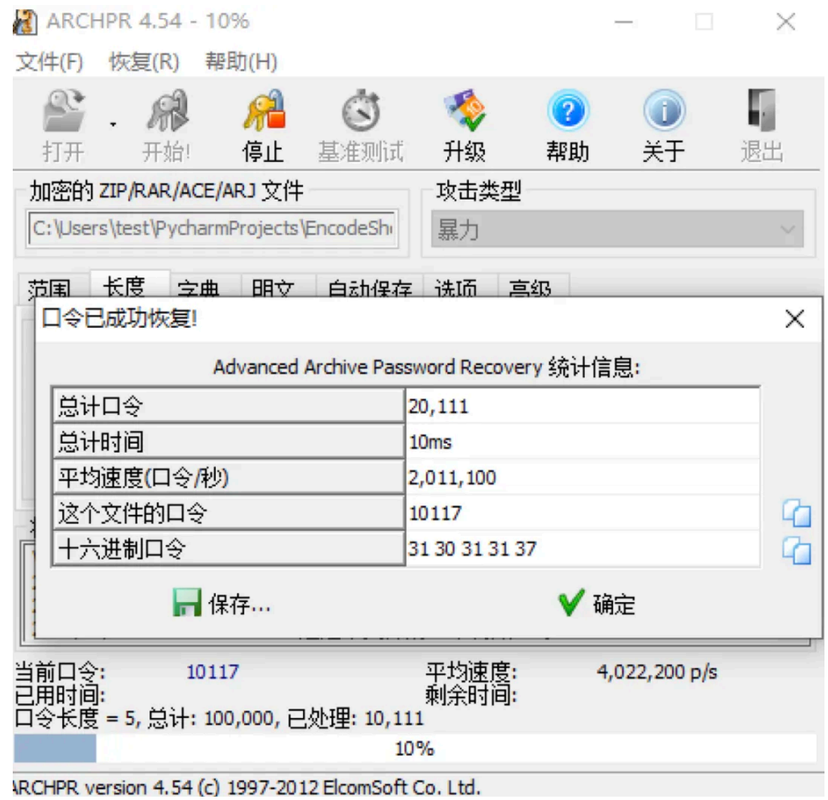The height and width of the screenshot is (800, 828).
Task: Click the 升级 (Upgrade) icon
Action: [x=464, y=110]
